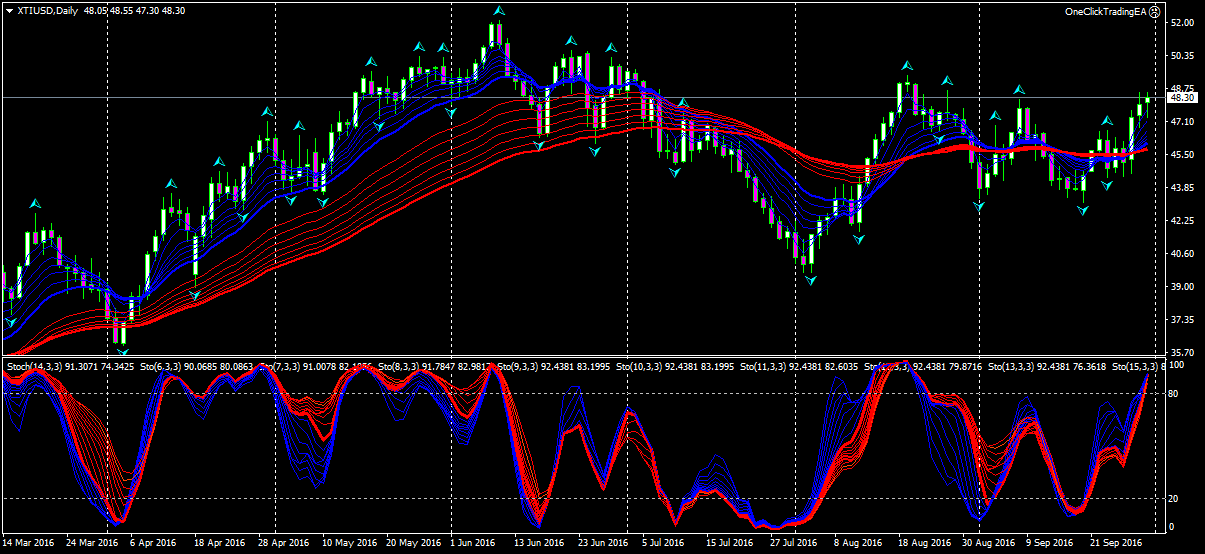Click the Sto(11,3,3) indicator label
This screenshot has height=554, width=1205.
[x=764, y=368]
